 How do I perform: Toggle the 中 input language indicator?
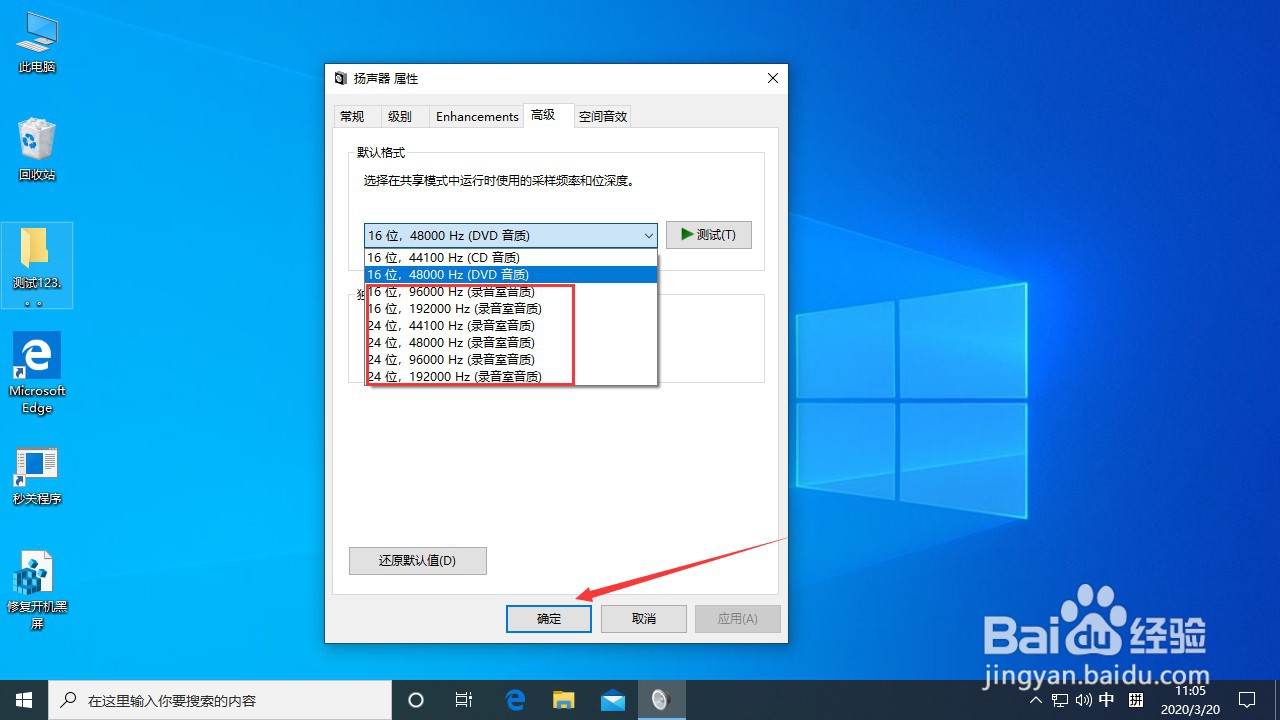click(1107, 700)
